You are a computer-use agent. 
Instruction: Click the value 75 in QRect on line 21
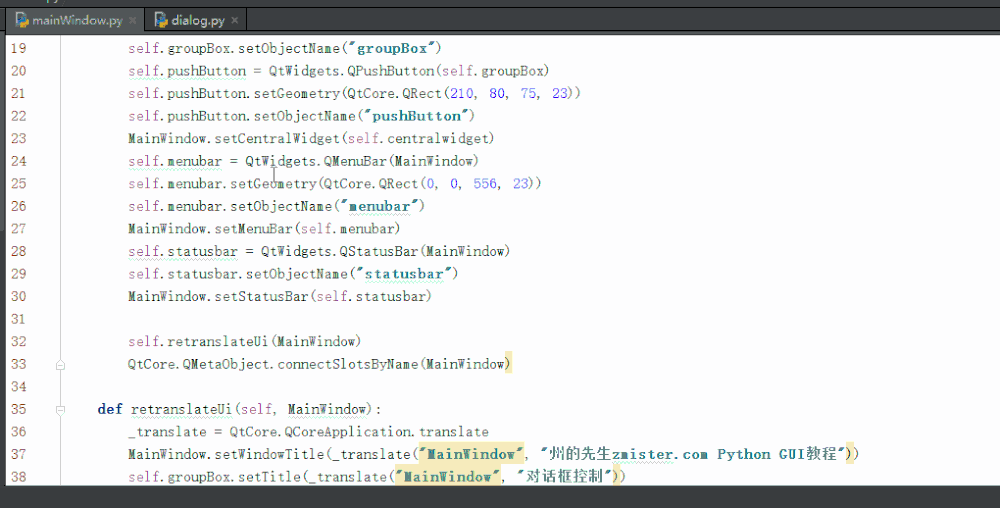528,93
